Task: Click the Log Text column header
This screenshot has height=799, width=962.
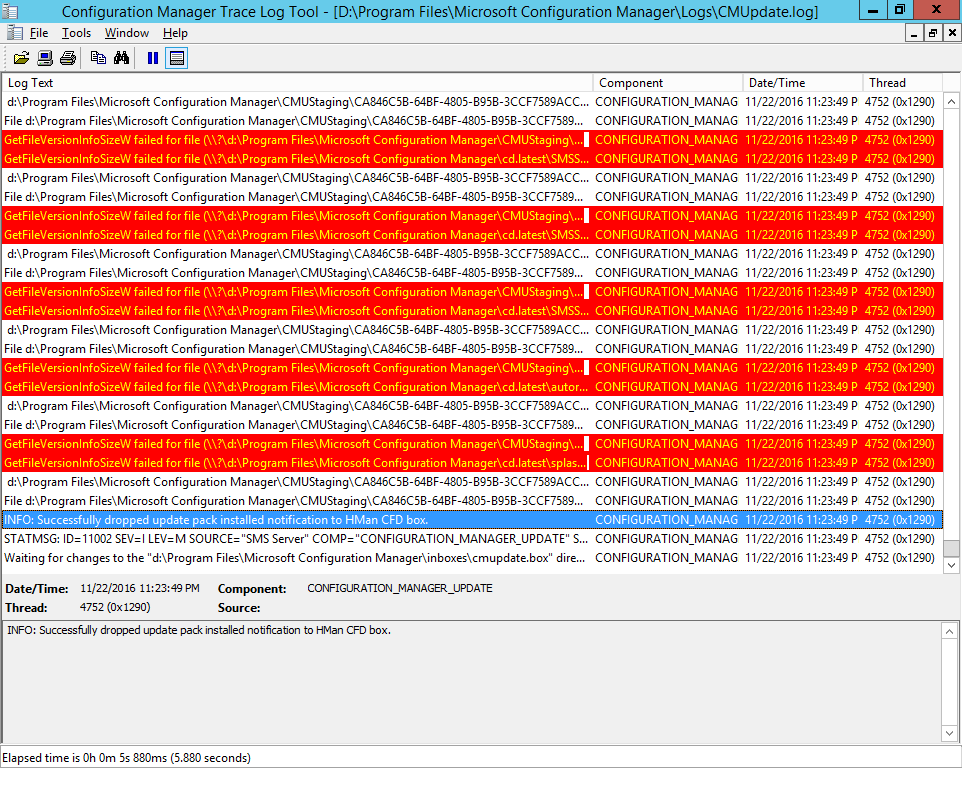Action: pyautogui.click(x=298, y=83)
